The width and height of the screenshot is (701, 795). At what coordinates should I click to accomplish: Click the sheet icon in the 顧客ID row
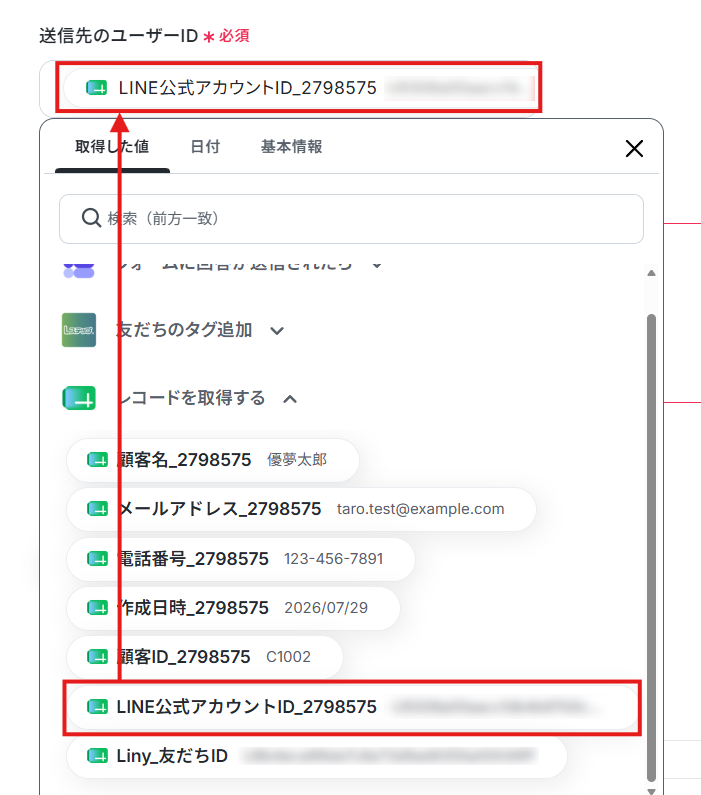pos(97,657)
